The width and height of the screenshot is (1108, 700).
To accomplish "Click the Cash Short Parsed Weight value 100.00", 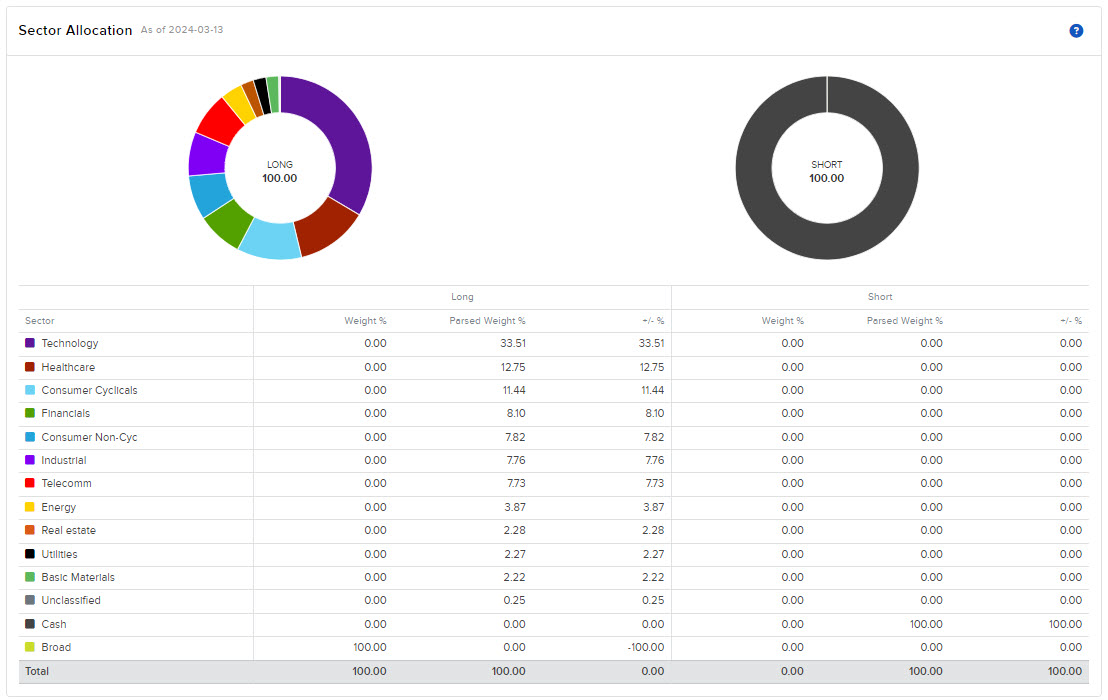I will [x=926, y=624].
